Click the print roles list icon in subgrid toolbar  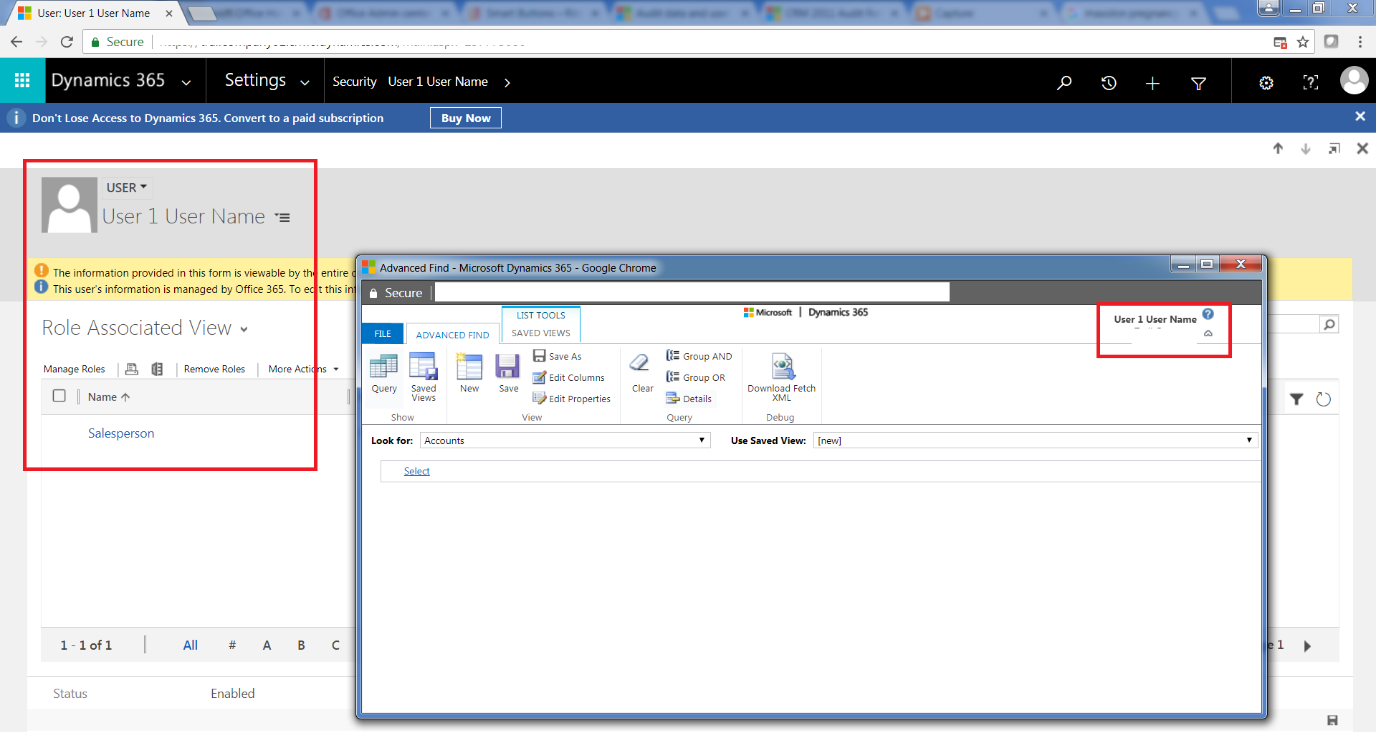point(131,369)
